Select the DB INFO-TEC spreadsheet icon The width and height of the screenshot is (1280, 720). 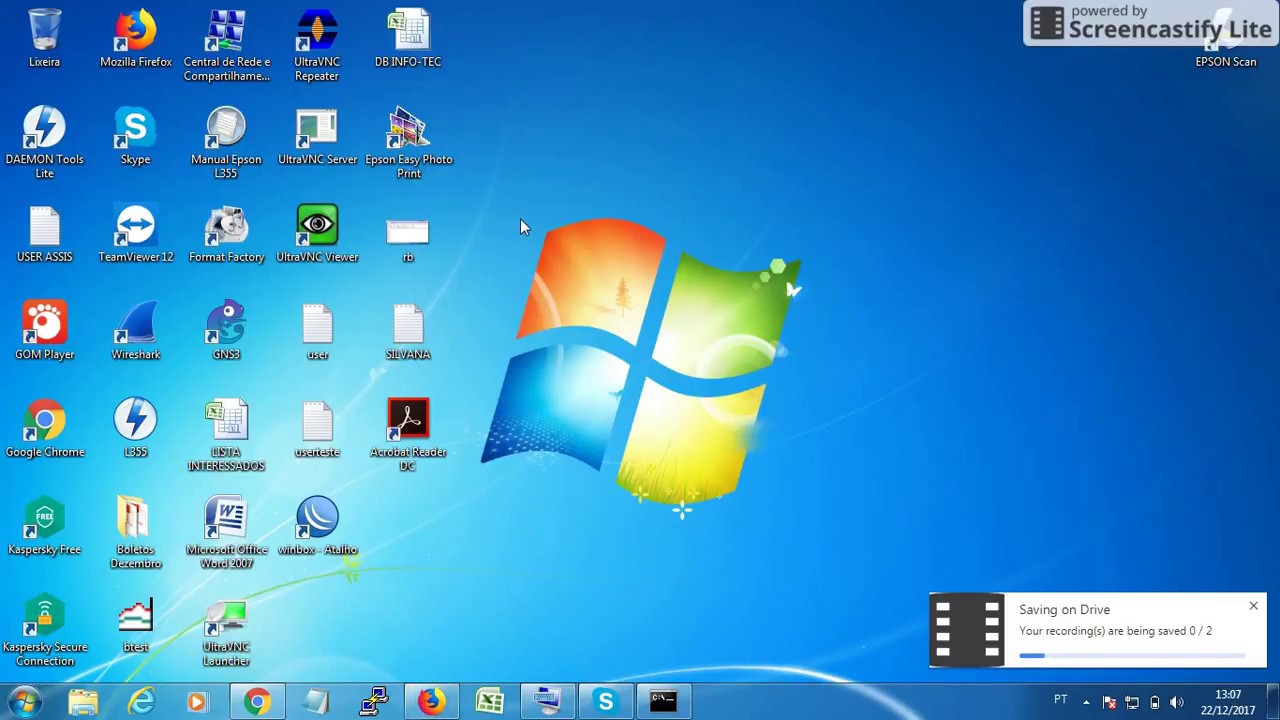(x=408, y=39)
